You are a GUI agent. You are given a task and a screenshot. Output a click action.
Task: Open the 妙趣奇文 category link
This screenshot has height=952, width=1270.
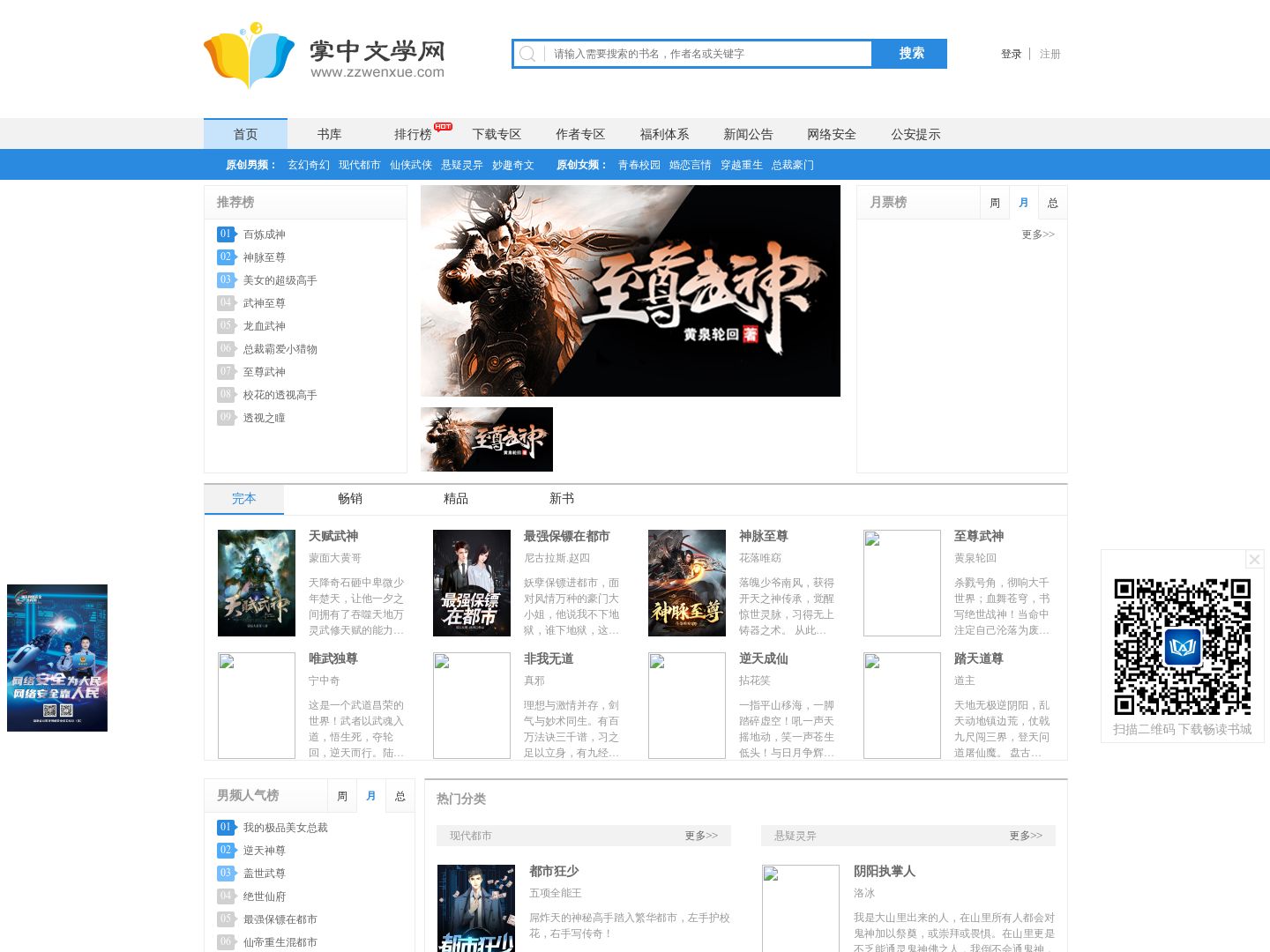click(x=513, y=165)
